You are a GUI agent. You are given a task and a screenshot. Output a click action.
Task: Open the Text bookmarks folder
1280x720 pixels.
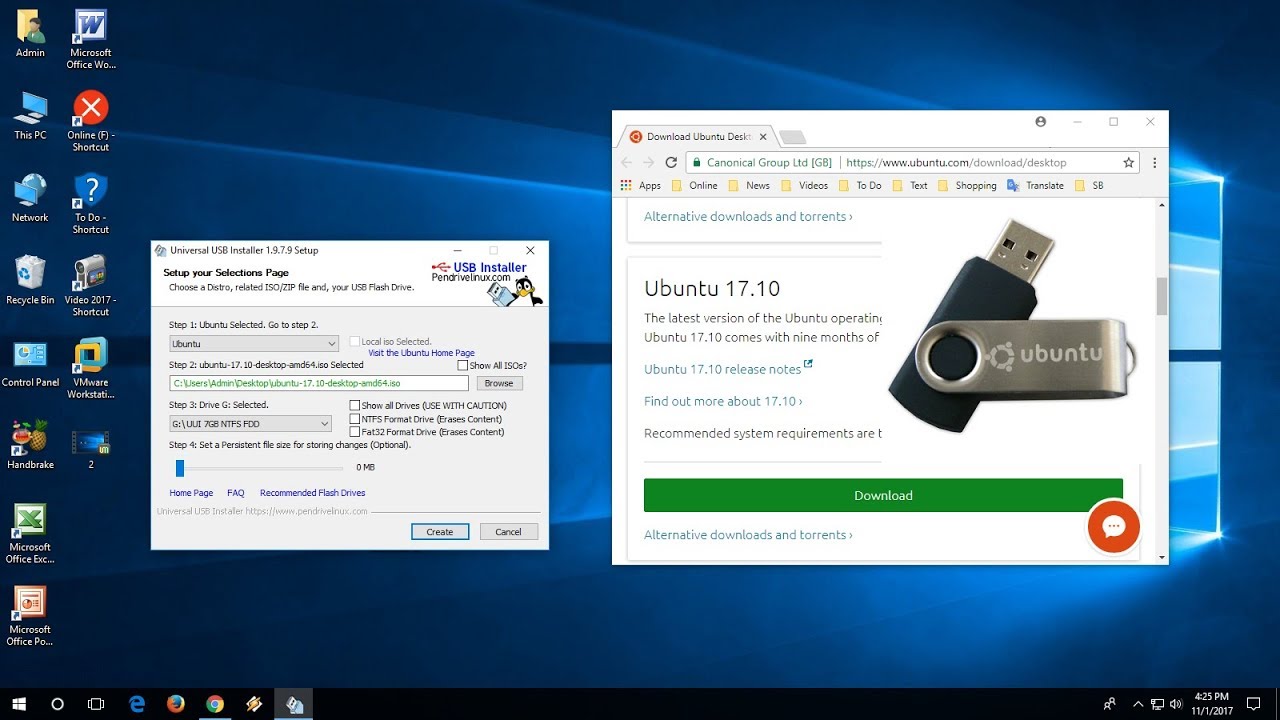tap(911, 185)
